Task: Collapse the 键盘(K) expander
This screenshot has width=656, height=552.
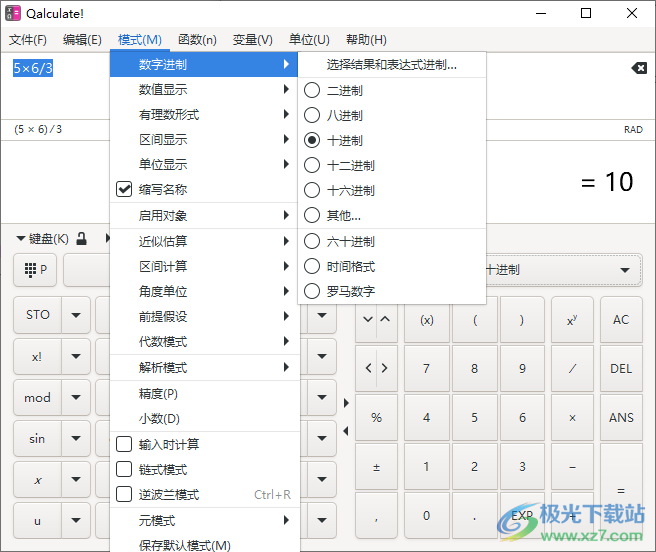Action: click(x=42, y=239)
